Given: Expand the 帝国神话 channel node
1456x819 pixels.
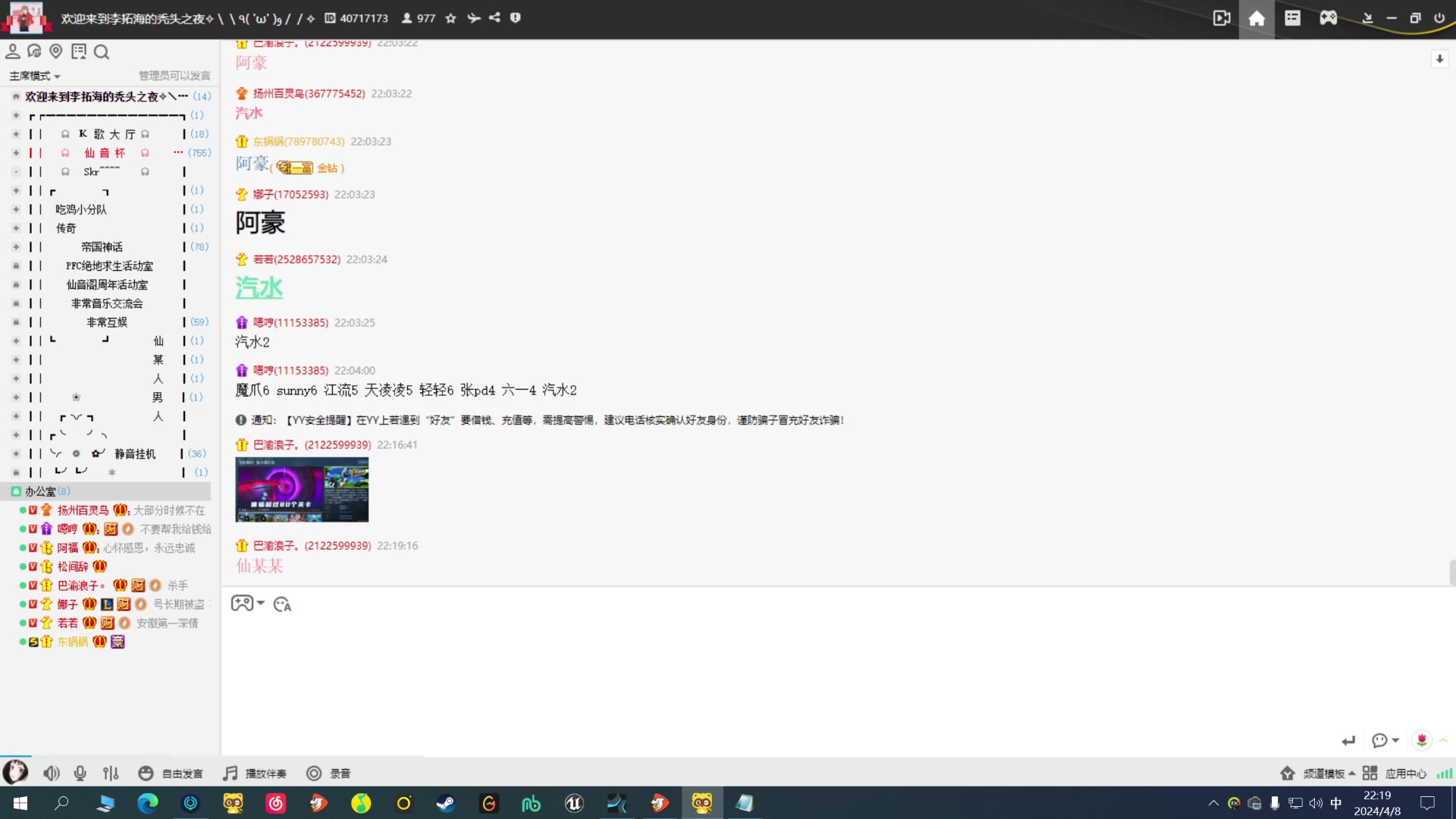Looking at the screenshot, I should [x=16, y=247].
